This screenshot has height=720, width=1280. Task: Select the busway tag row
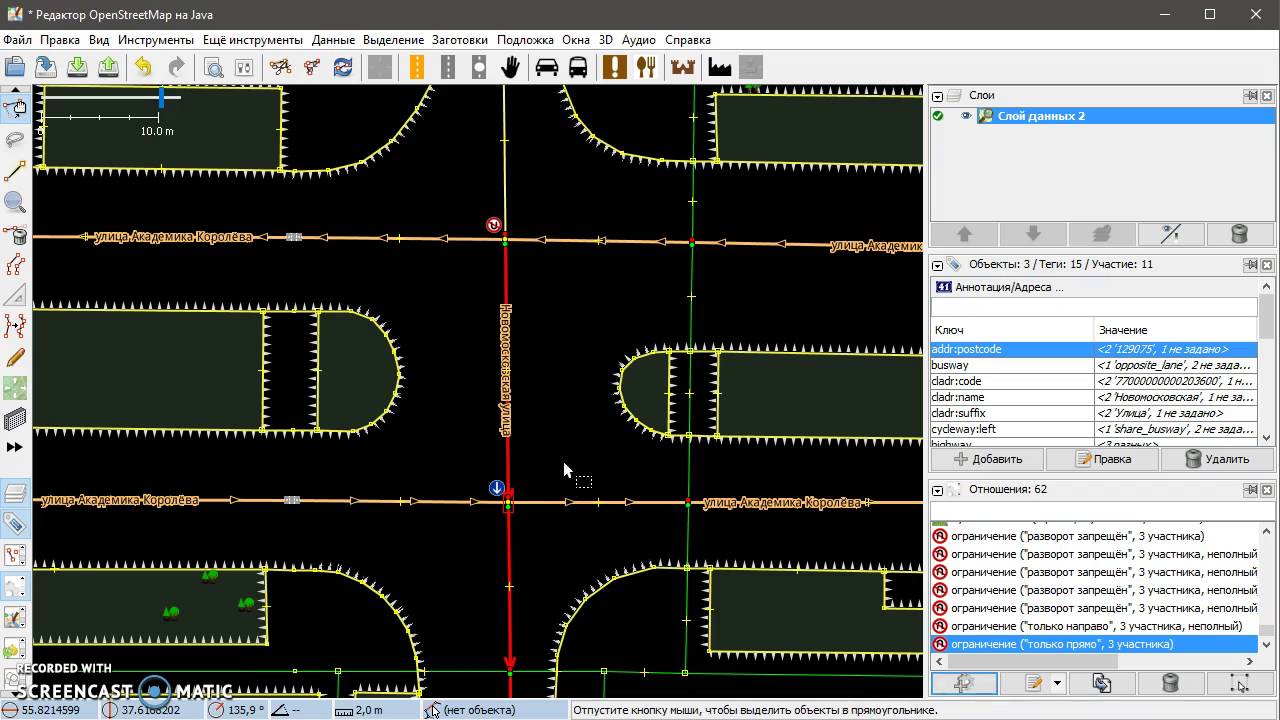tap(1094, 365)
